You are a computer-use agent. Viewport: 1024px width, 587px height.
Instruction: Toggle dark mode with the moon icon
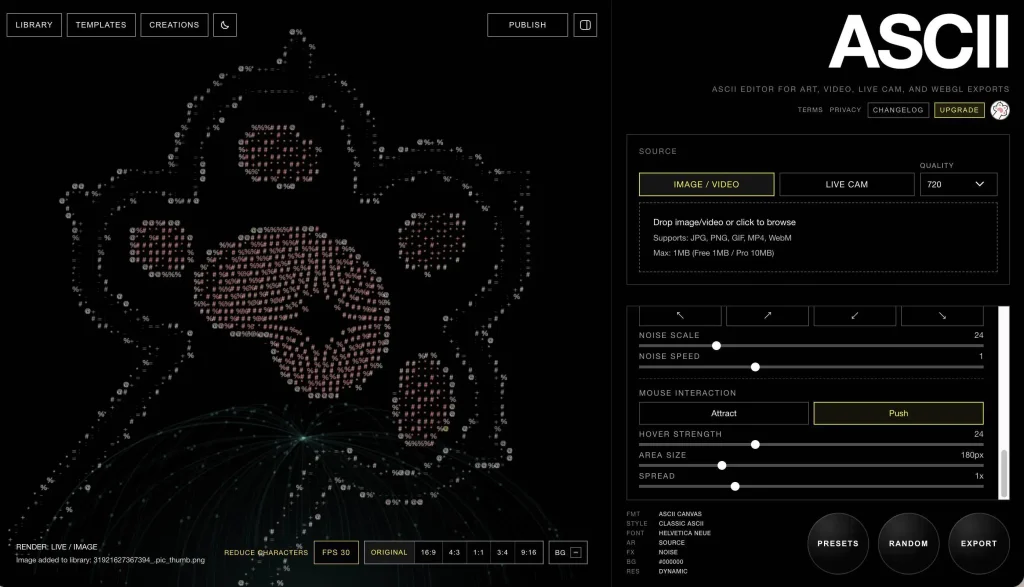(225, 25)
